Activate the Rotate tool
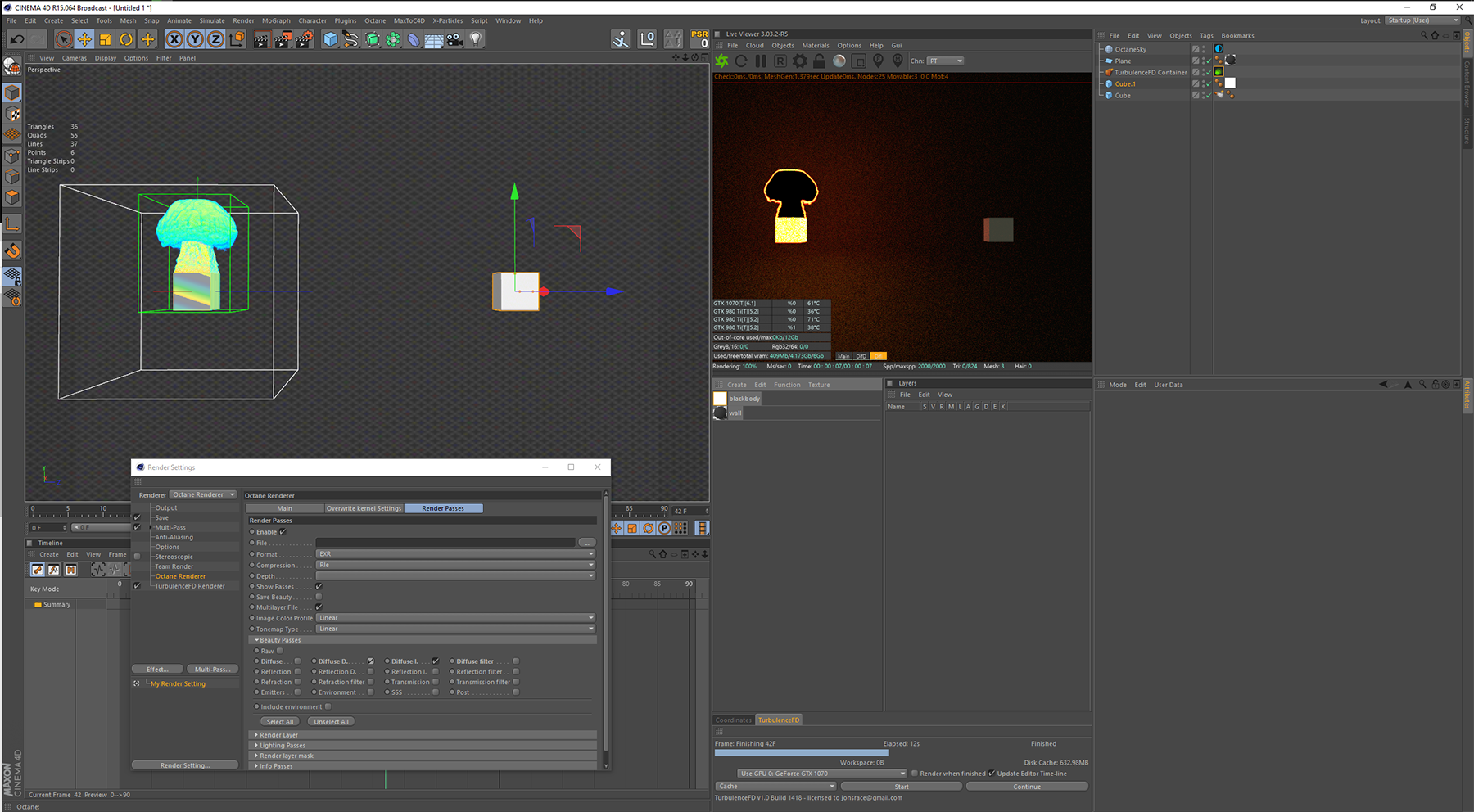1474x812 pixels. pyautogui.click(x=126, y=39)
